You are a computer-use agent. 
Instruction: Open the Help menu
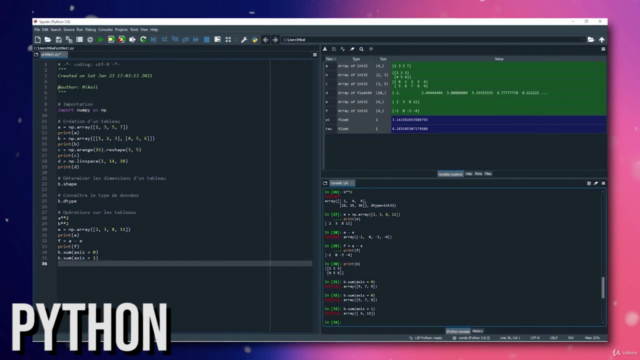(154, 30)
